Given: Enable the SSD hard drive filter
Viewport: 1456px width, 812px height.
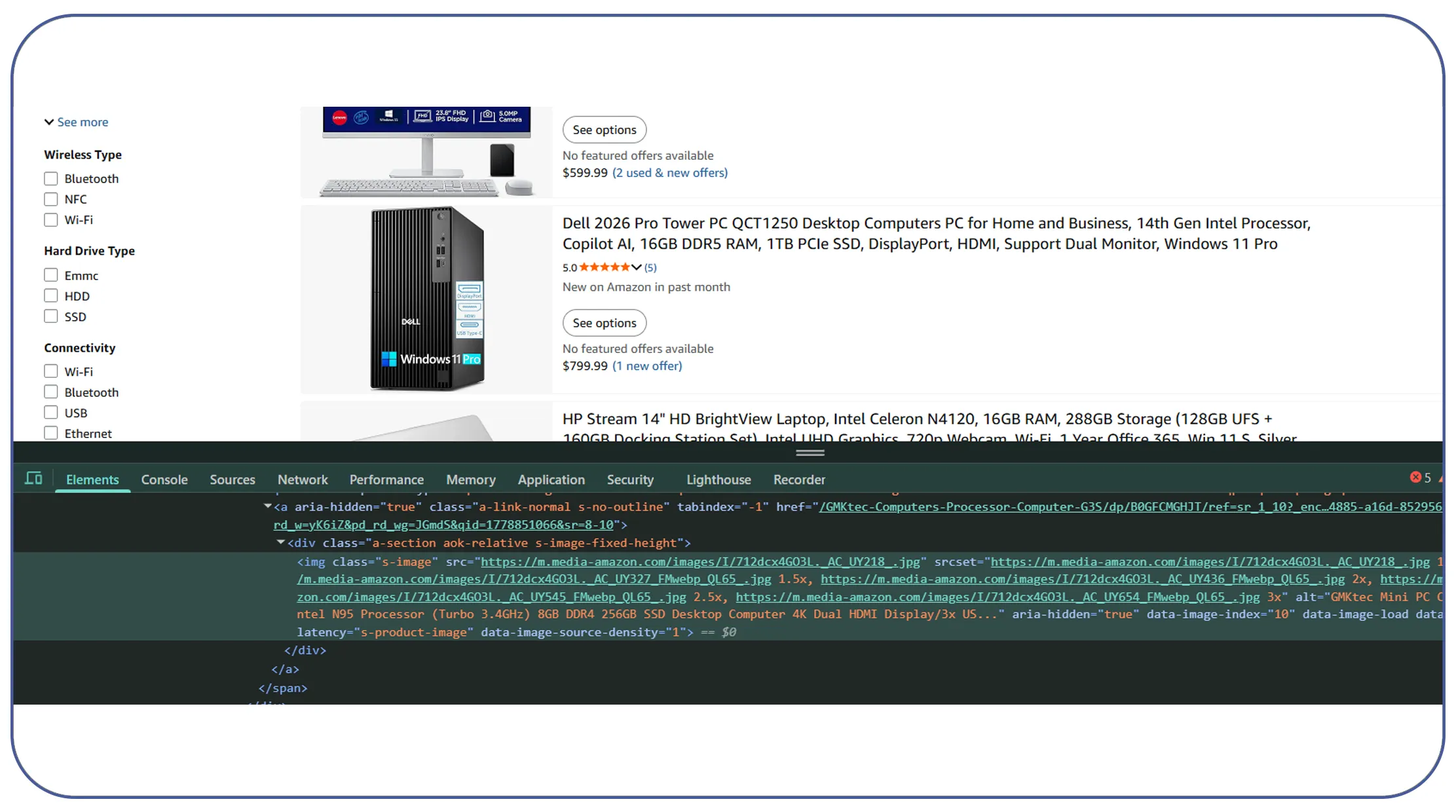Looking at the screenshot, I should click(x=51, y=316).
